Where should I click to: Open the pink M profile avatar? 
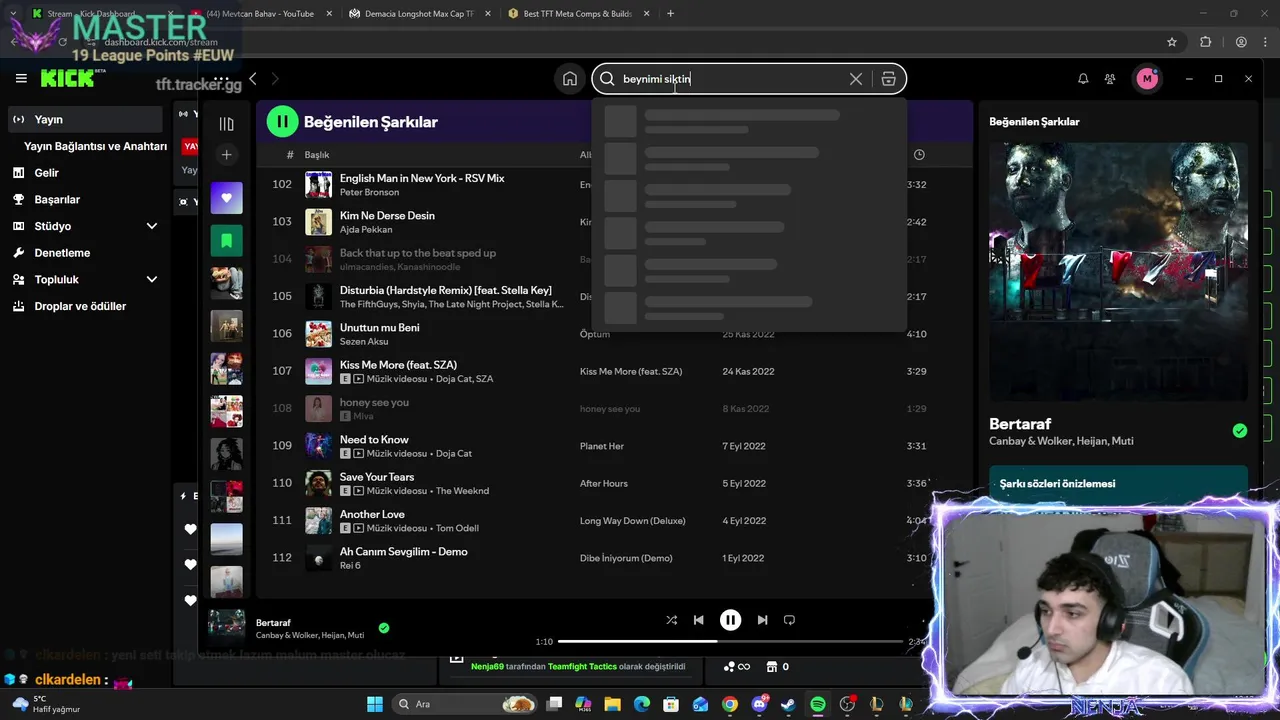coord(1147,79)
